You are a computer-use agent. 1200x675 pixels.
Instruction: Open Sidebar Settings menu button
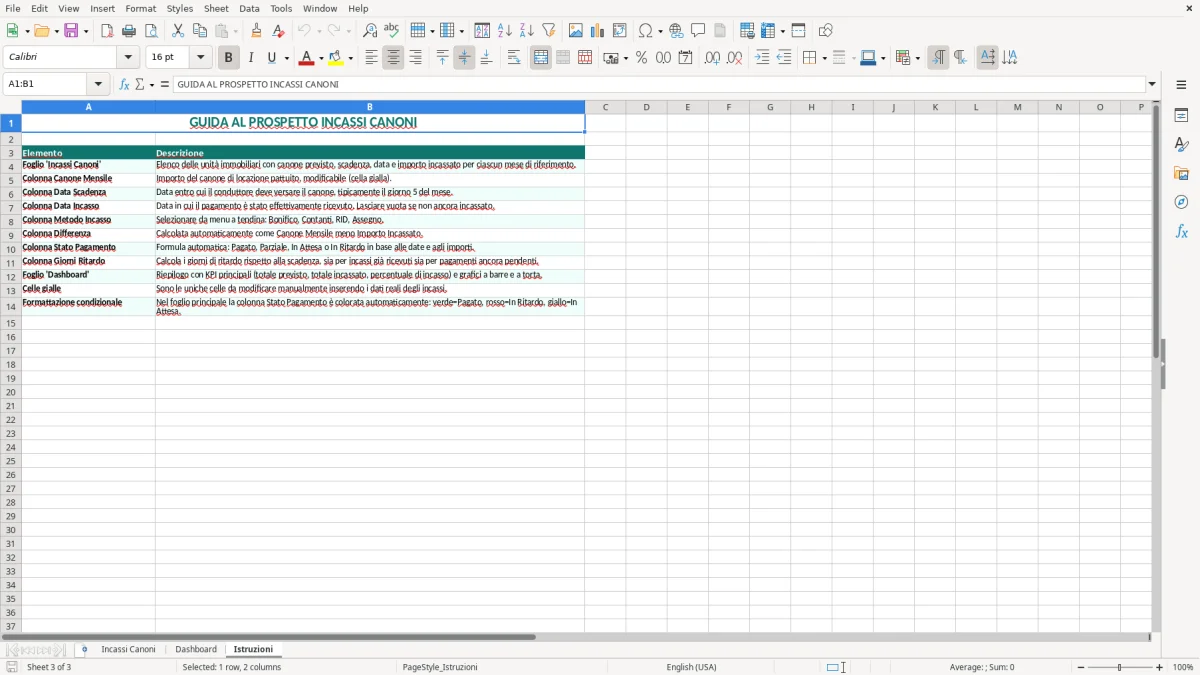pyautogui.click(x=1181, y=84)
